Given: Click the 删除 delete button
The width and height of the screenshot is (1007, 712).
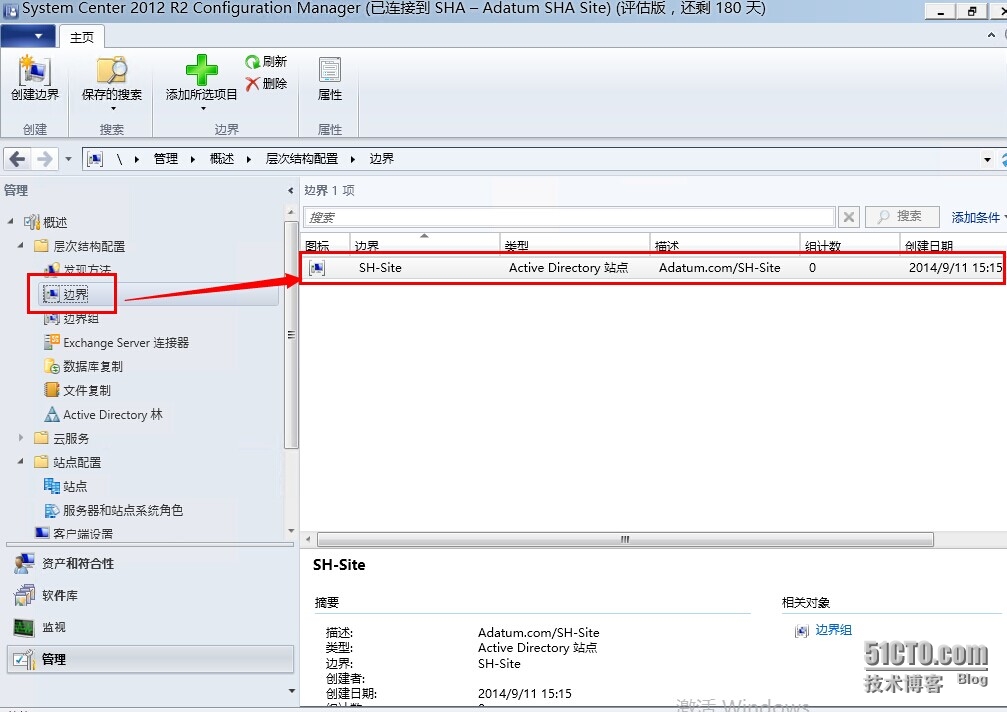Looking at the screenshot, I should [x=266, y=83].
